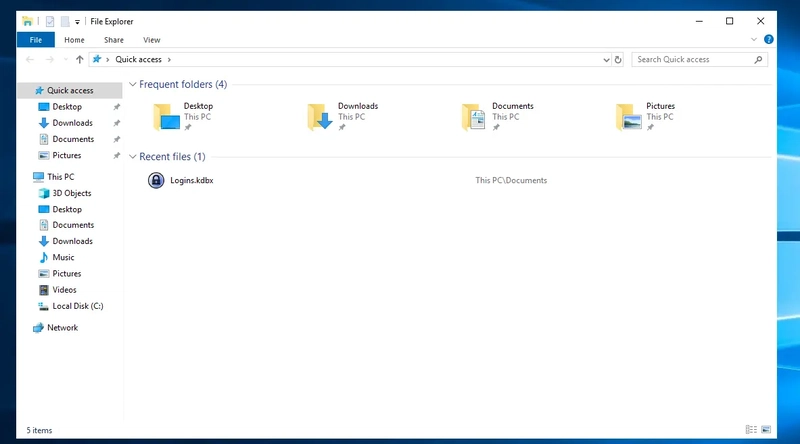Expand the Quick access breadcrumb chevron
Viewport: 800px width, 444px height.
tap(169, 60)
